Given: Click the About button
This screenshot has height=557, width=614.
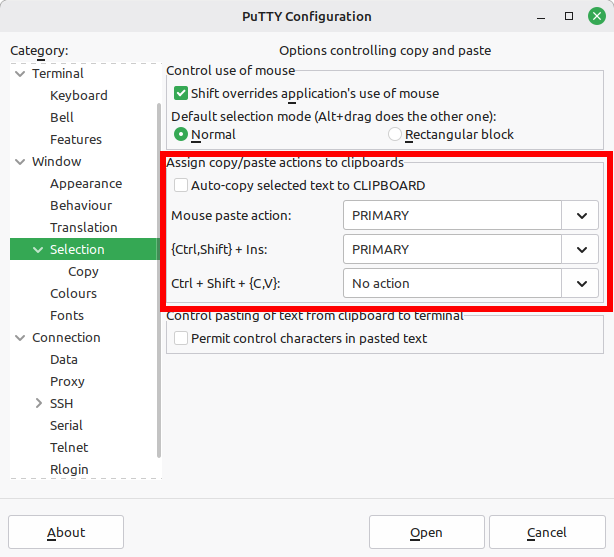Looking at the screenshot, I should click(x=66, y=532).
